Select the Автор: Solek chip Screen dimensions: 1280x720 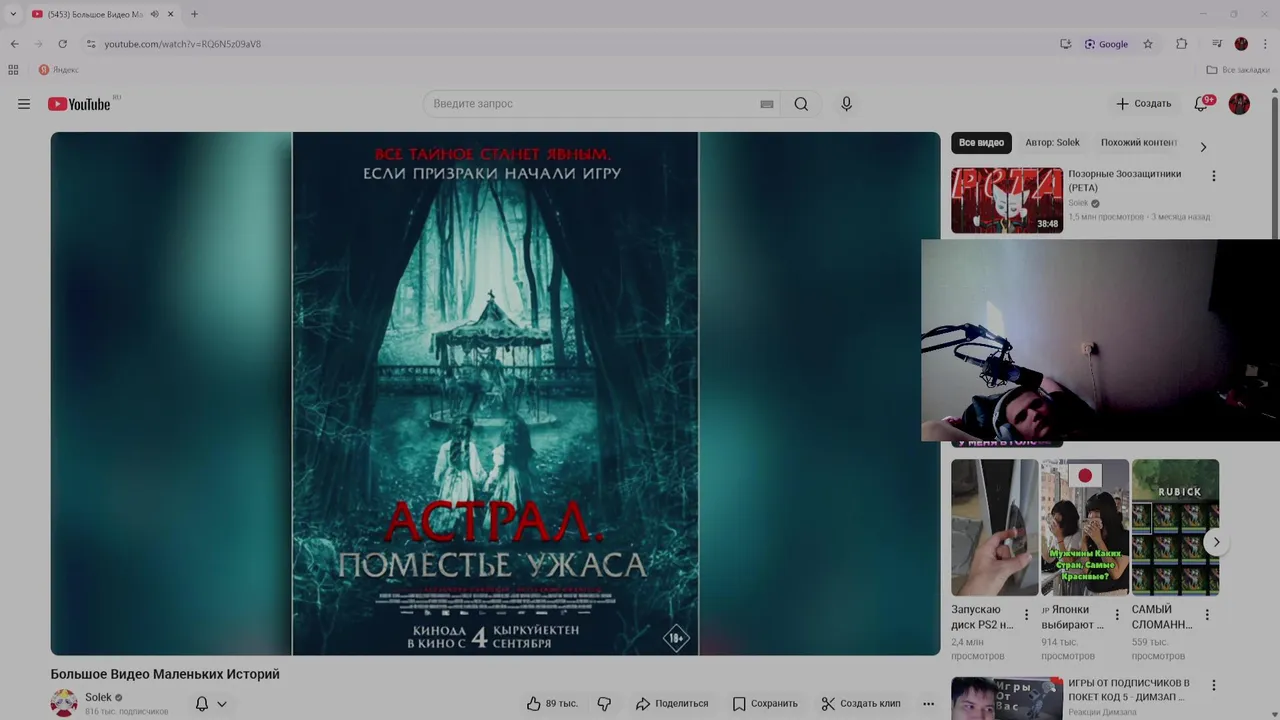tap(1052, 143)
